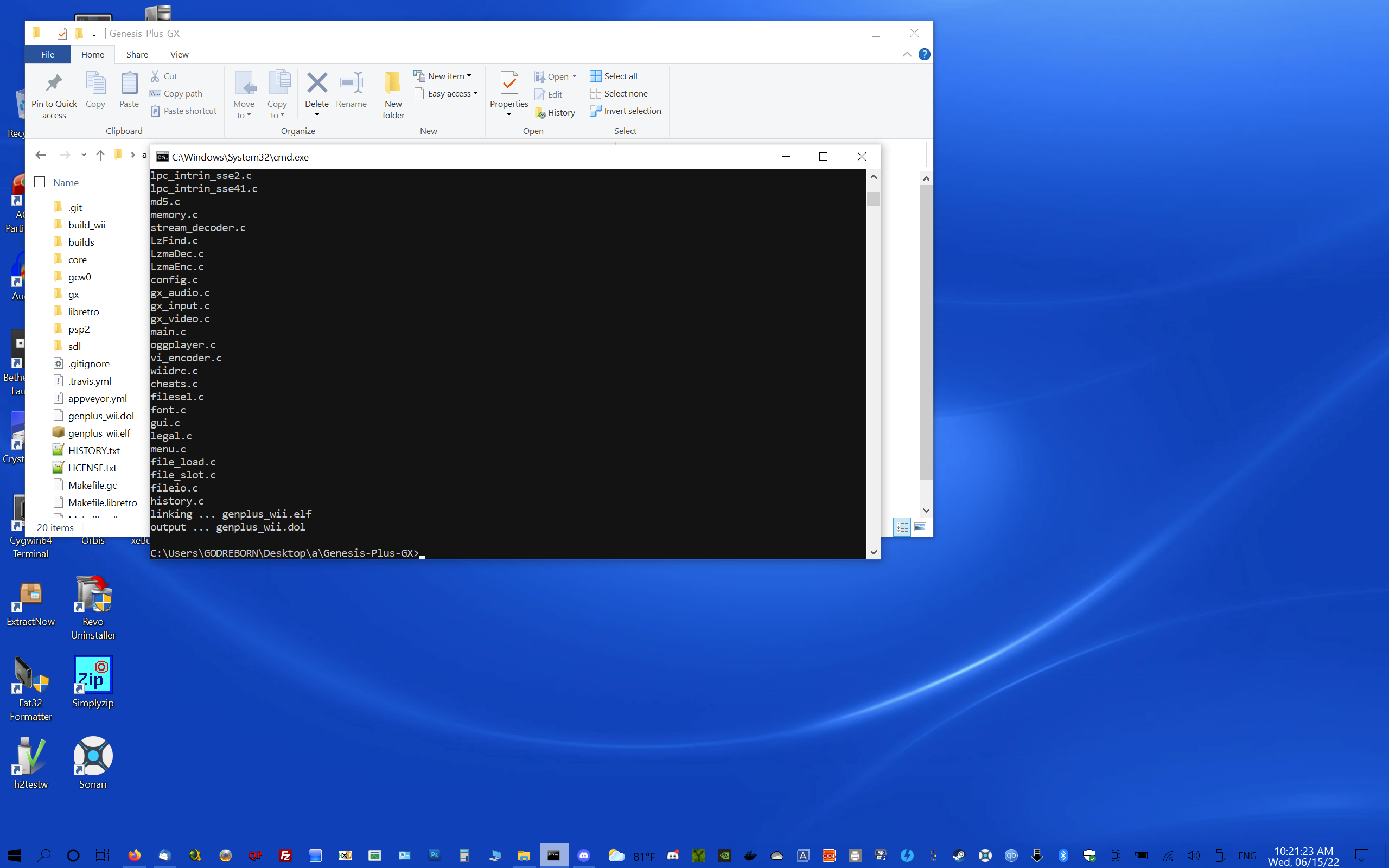Click the cmd window scrollbar thumb
The image size is (1389, 868).
874,198
